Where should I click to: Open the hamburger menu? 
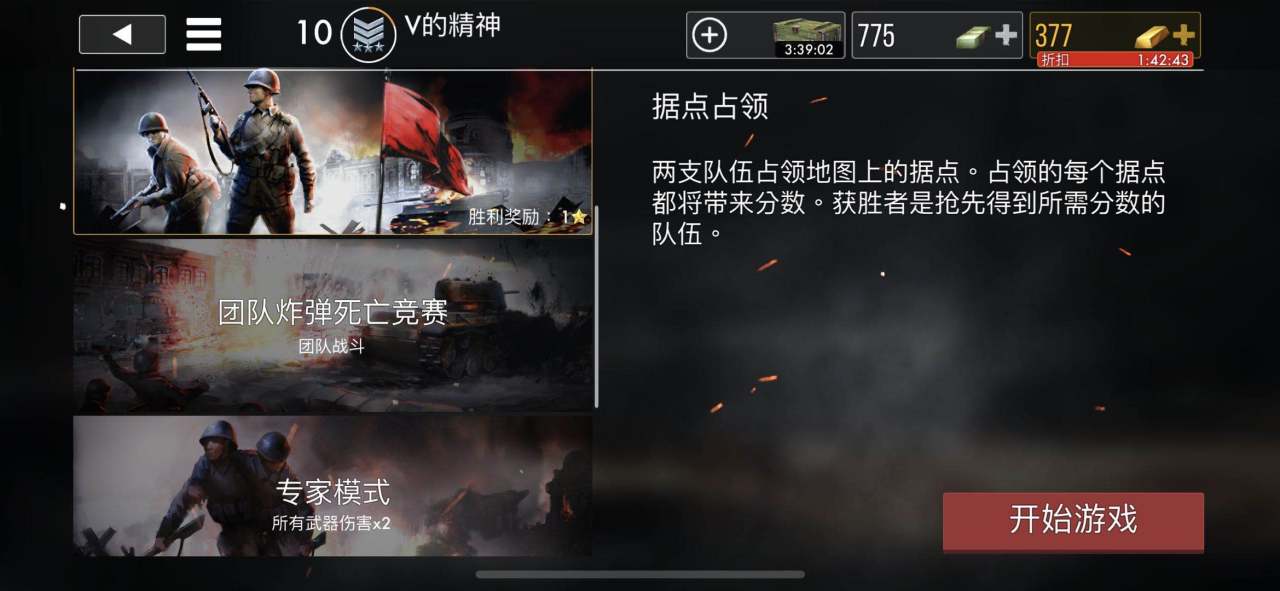tap(204, 35)
